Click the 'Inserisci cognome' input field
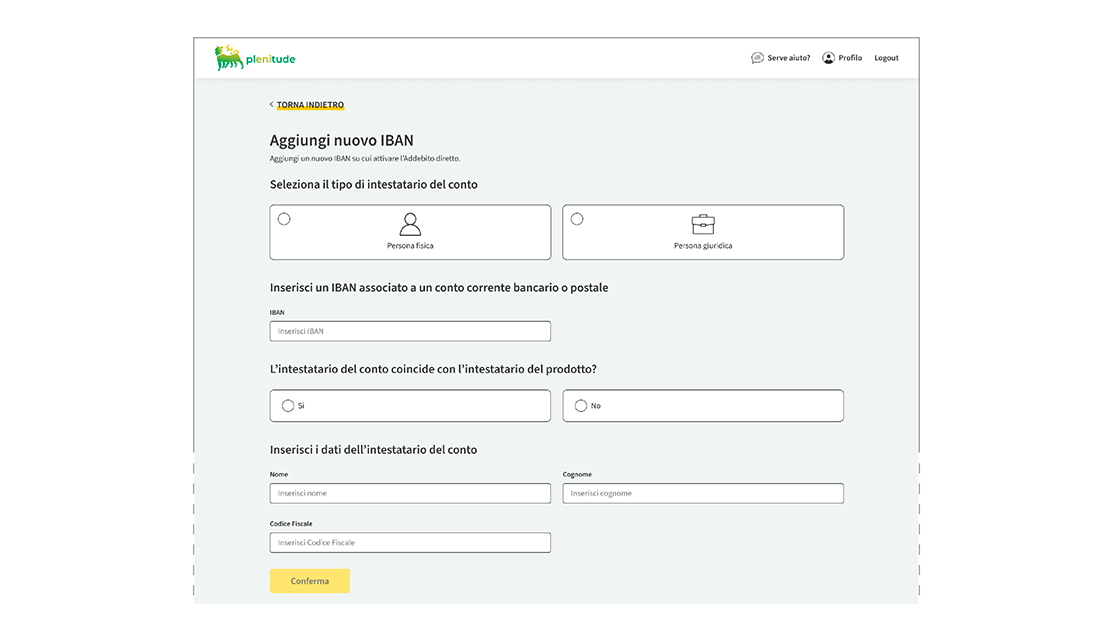The width and height of the screenshot is (1113, 640). click(x=703, y=493)
